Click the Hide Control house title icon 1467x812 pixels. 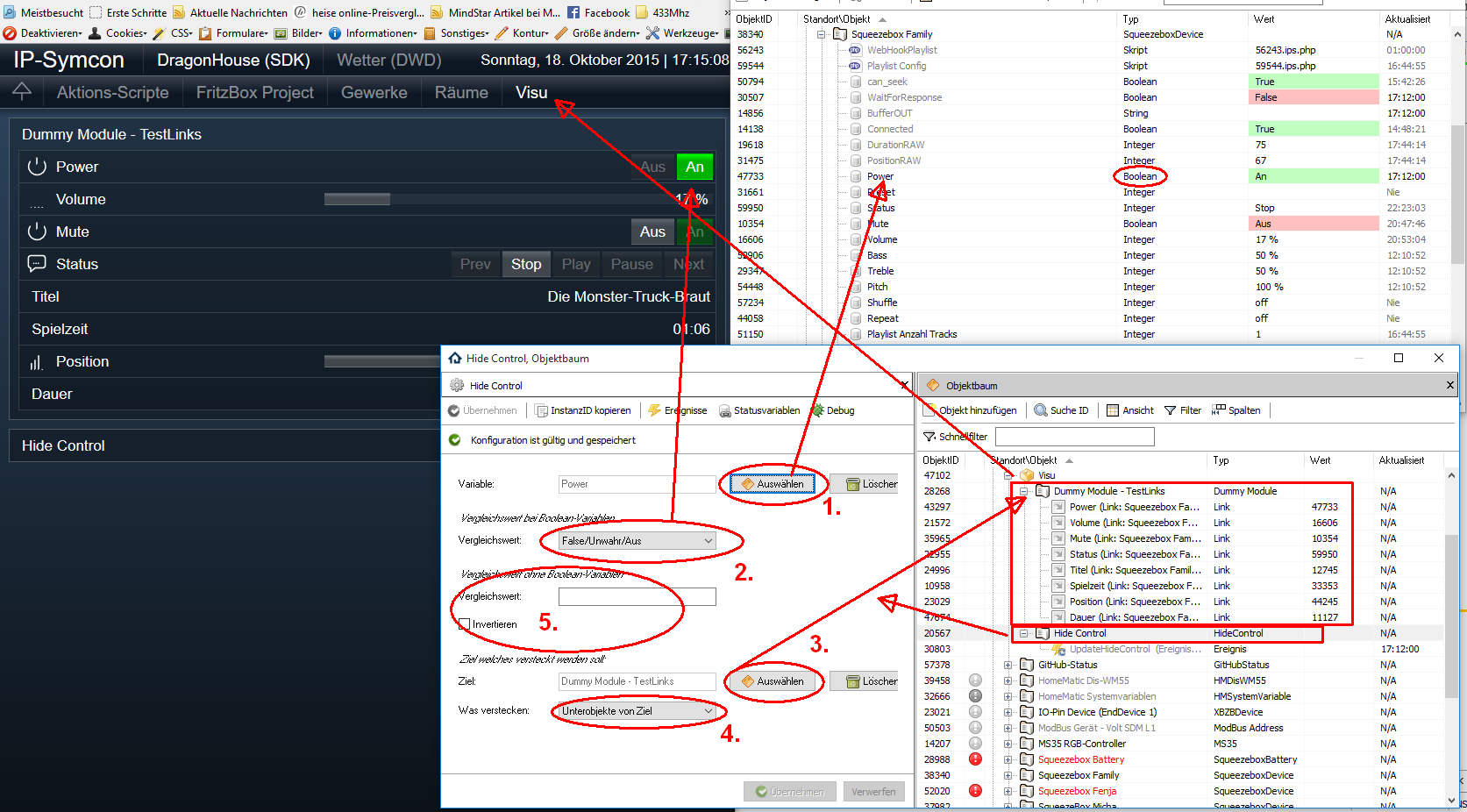(x=455, y=358)
